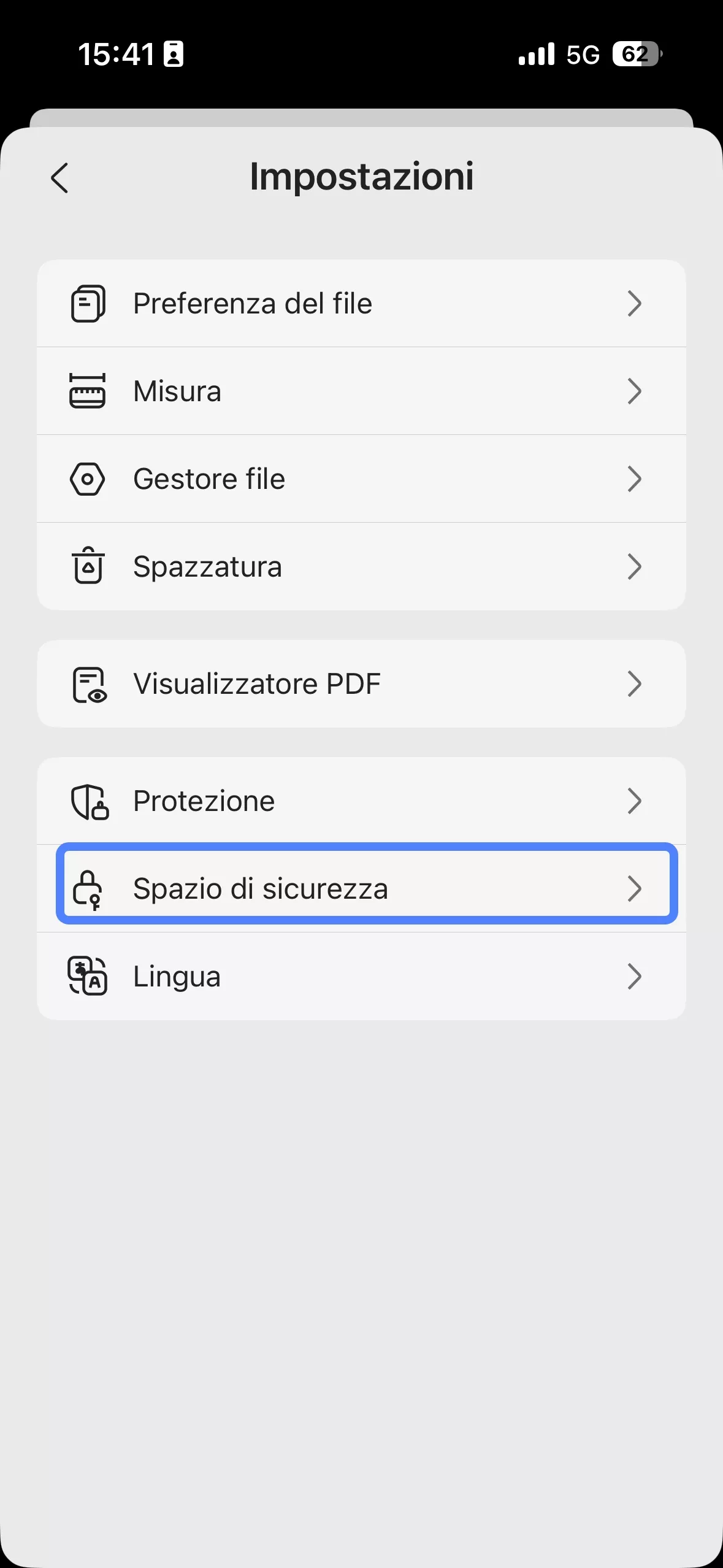Click the Preferenza del file document icon
Screen dimensions: 723x1568
(88, 302)
